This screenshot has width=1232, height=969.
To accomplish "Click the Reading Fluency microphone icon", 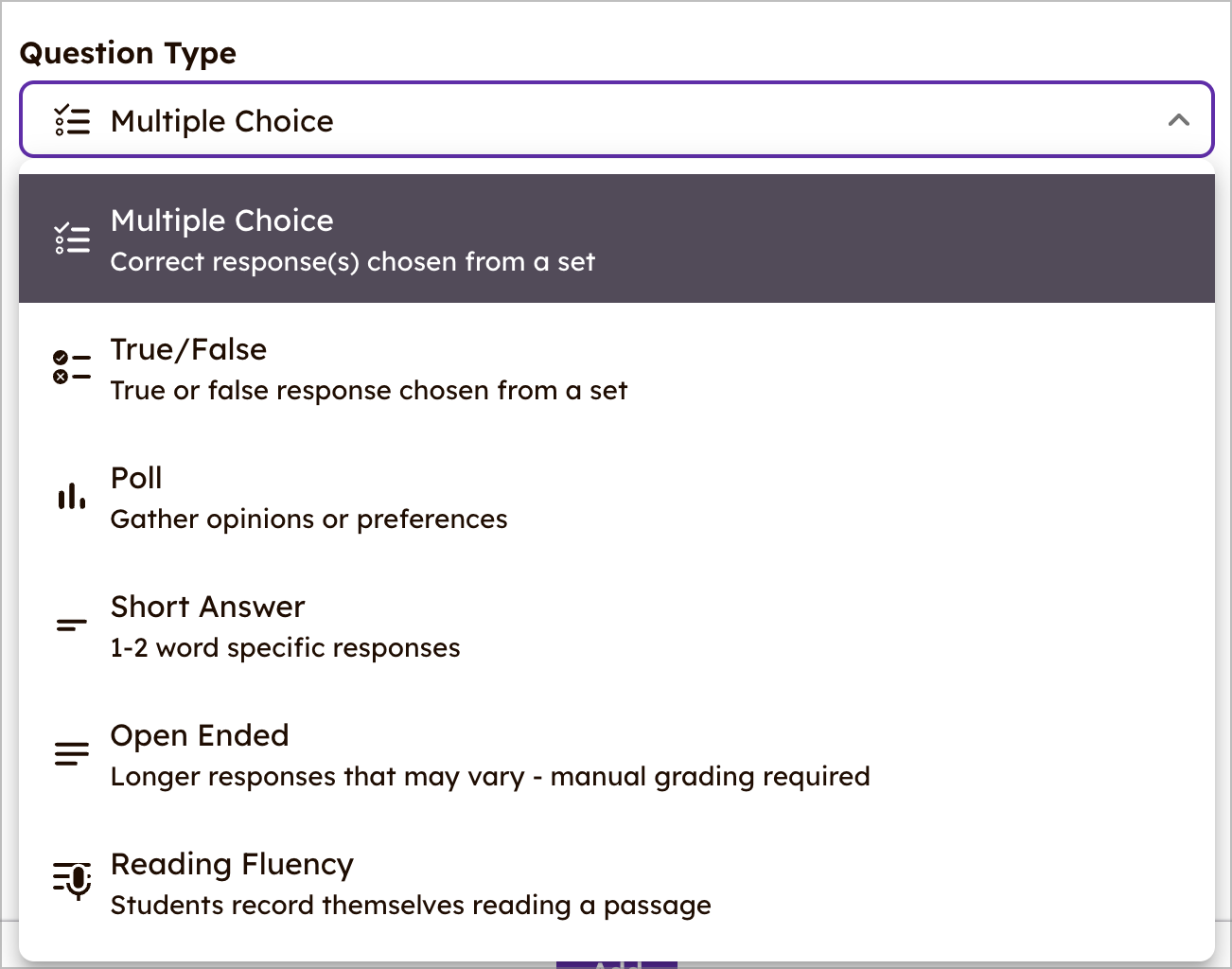I will 71,880.
